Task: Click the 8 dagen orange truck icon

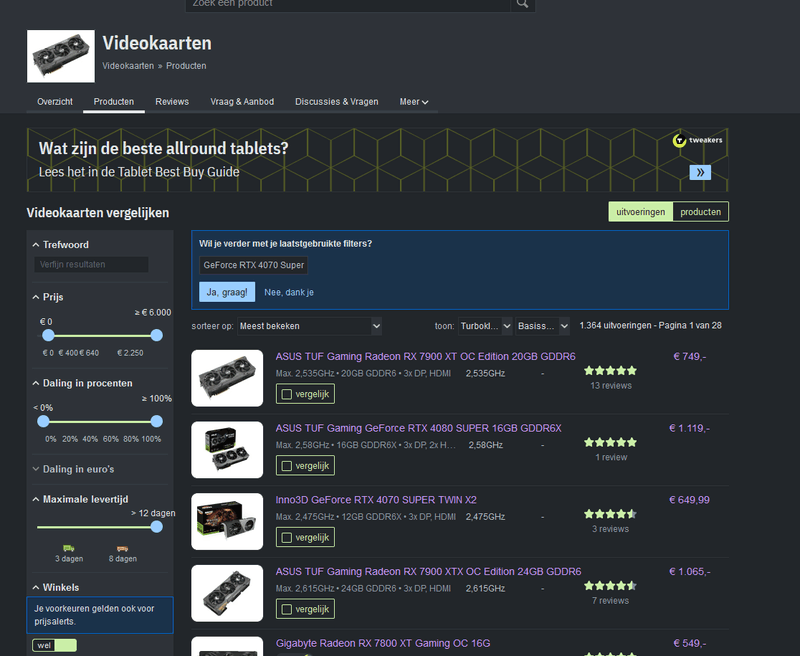Action: point(122,548)
